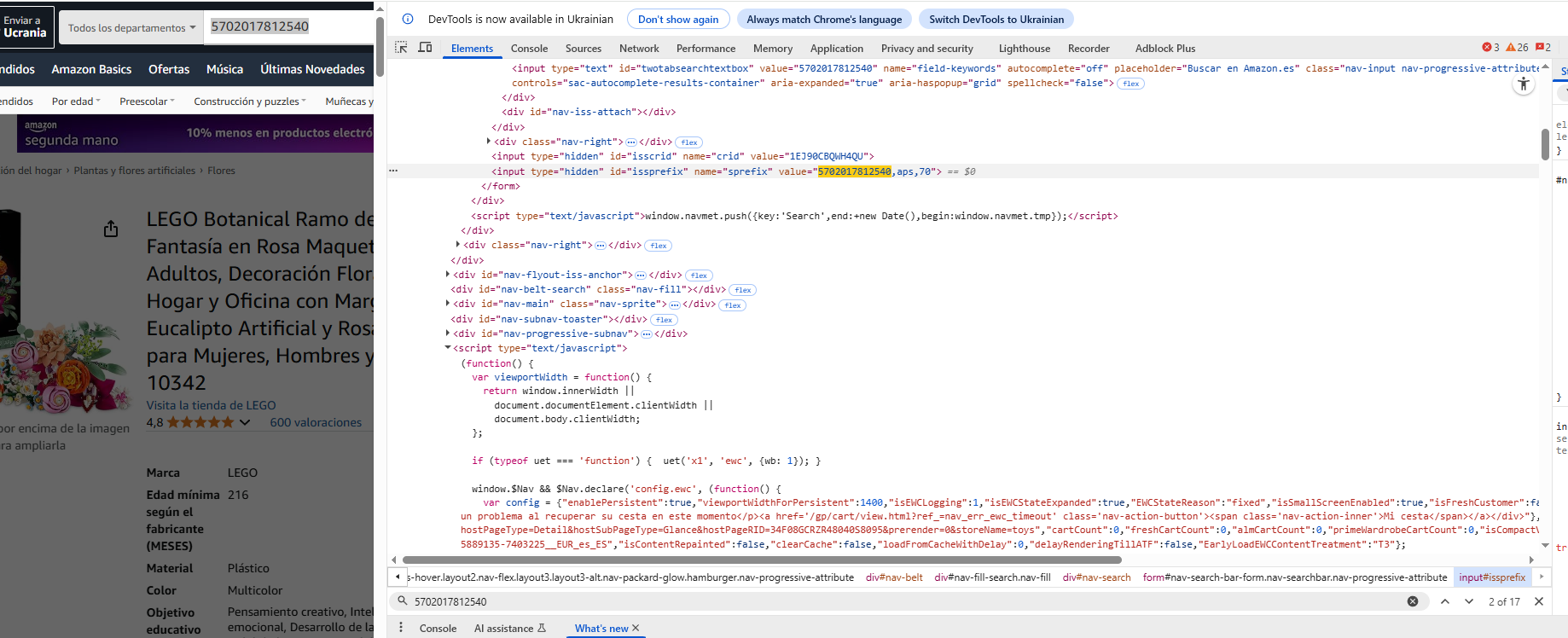Expand the ellipsis in the nav-flyout-iss-anchor div
Screen dimensions: 1568x638
pos(641,275)
